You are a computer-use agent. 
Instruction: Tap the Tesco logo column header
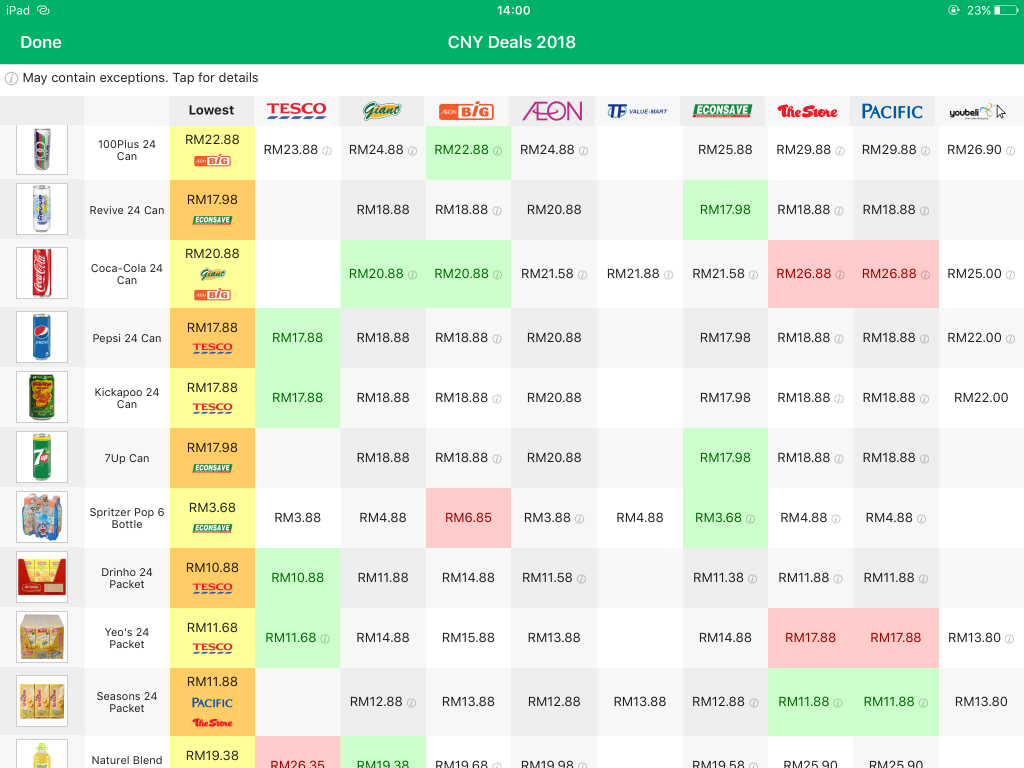click(297, 111)
